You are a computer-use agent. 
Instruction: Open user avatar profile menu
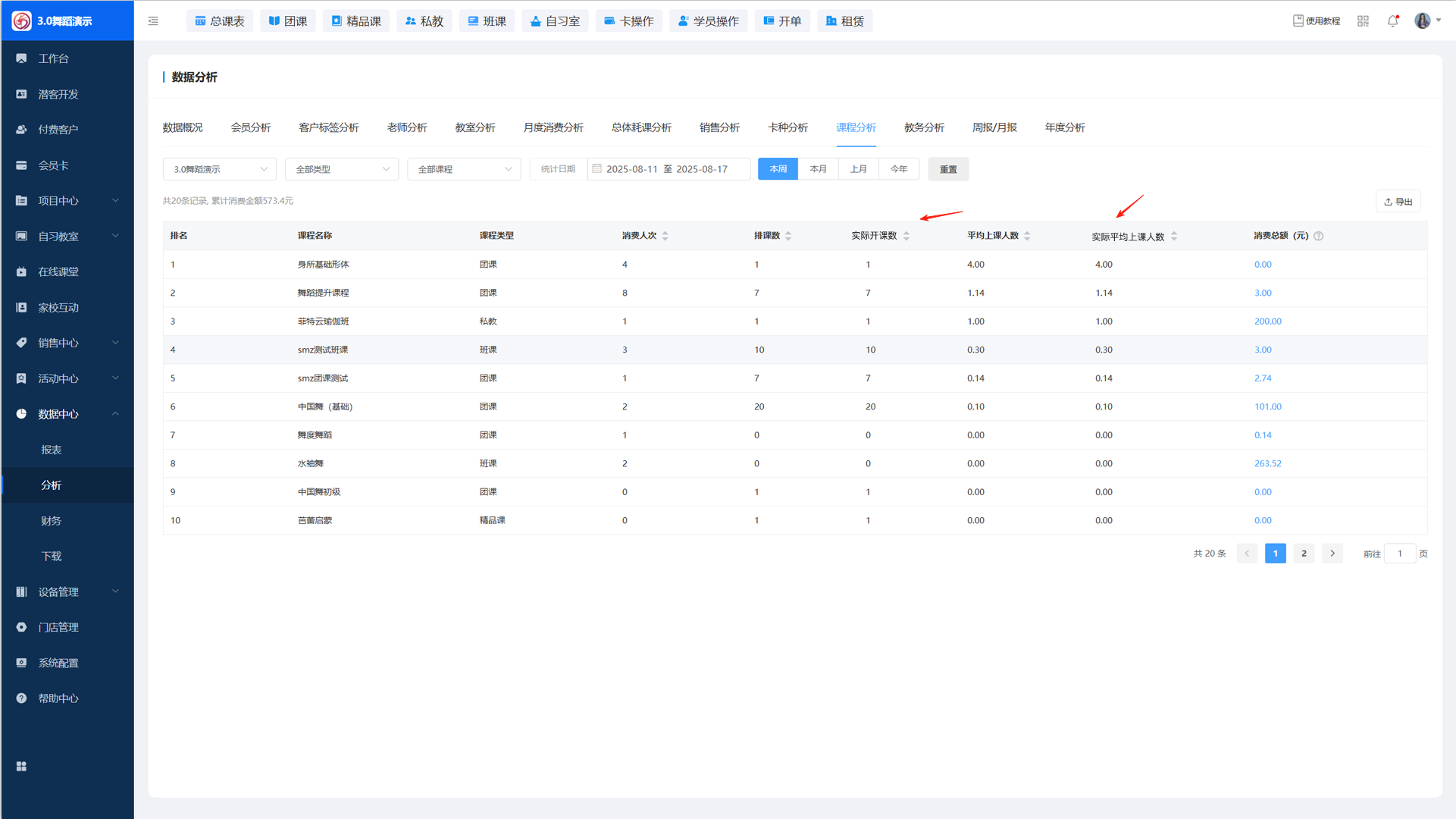click(x=1423, y=21)
